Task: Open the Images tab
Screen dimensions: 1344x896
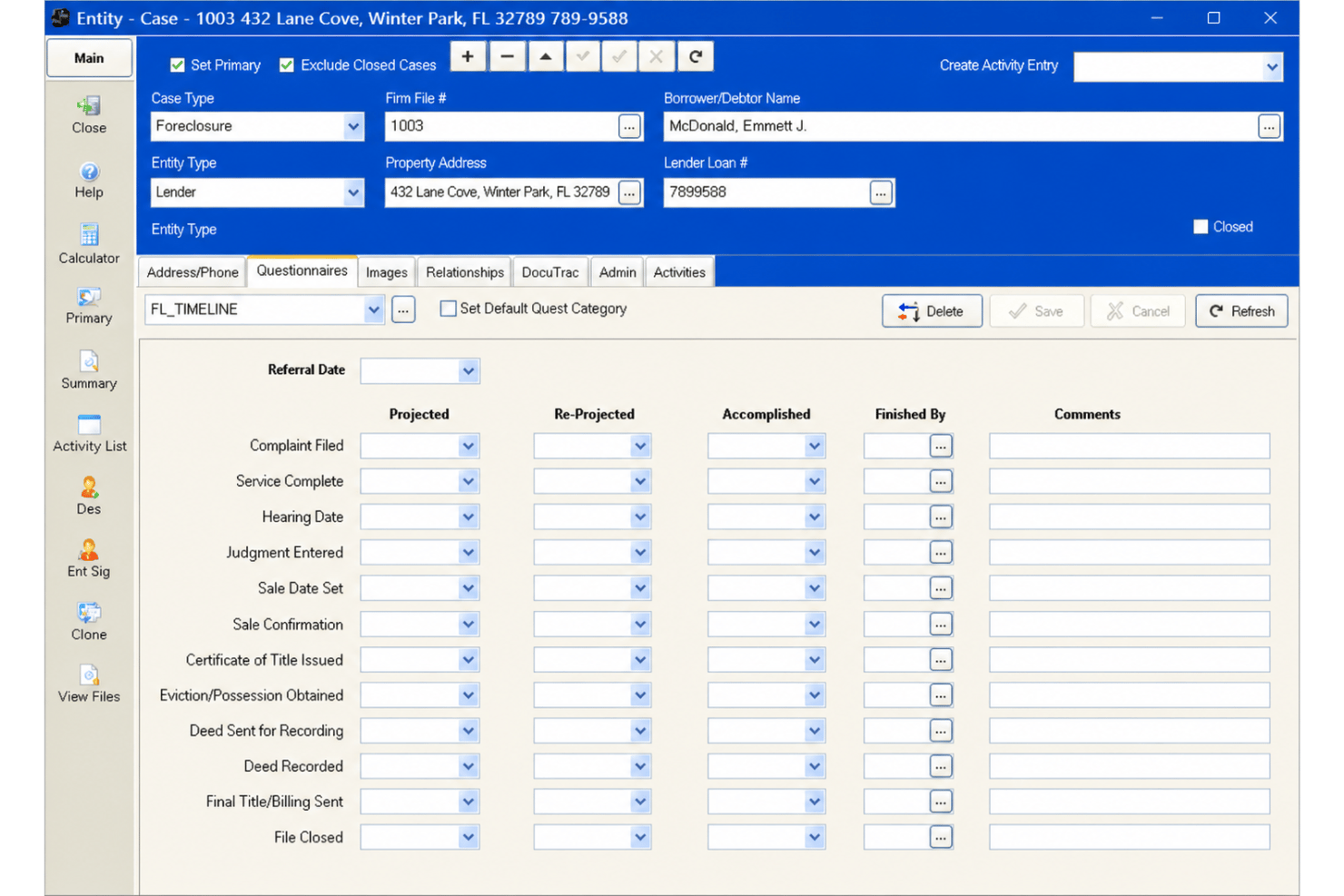Action: (x=387, y=272)
